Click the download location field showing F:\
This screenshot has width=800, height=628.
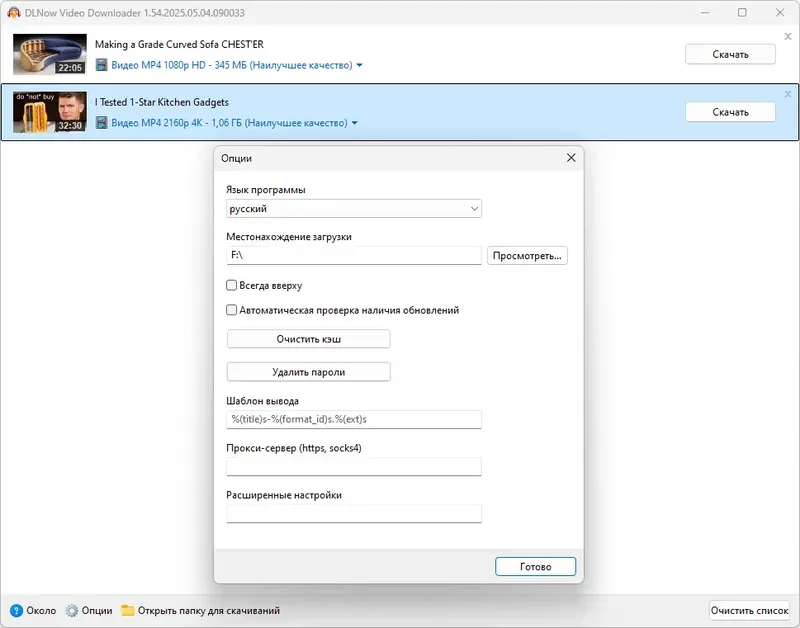pyautogui.click(x=354, y=256)
